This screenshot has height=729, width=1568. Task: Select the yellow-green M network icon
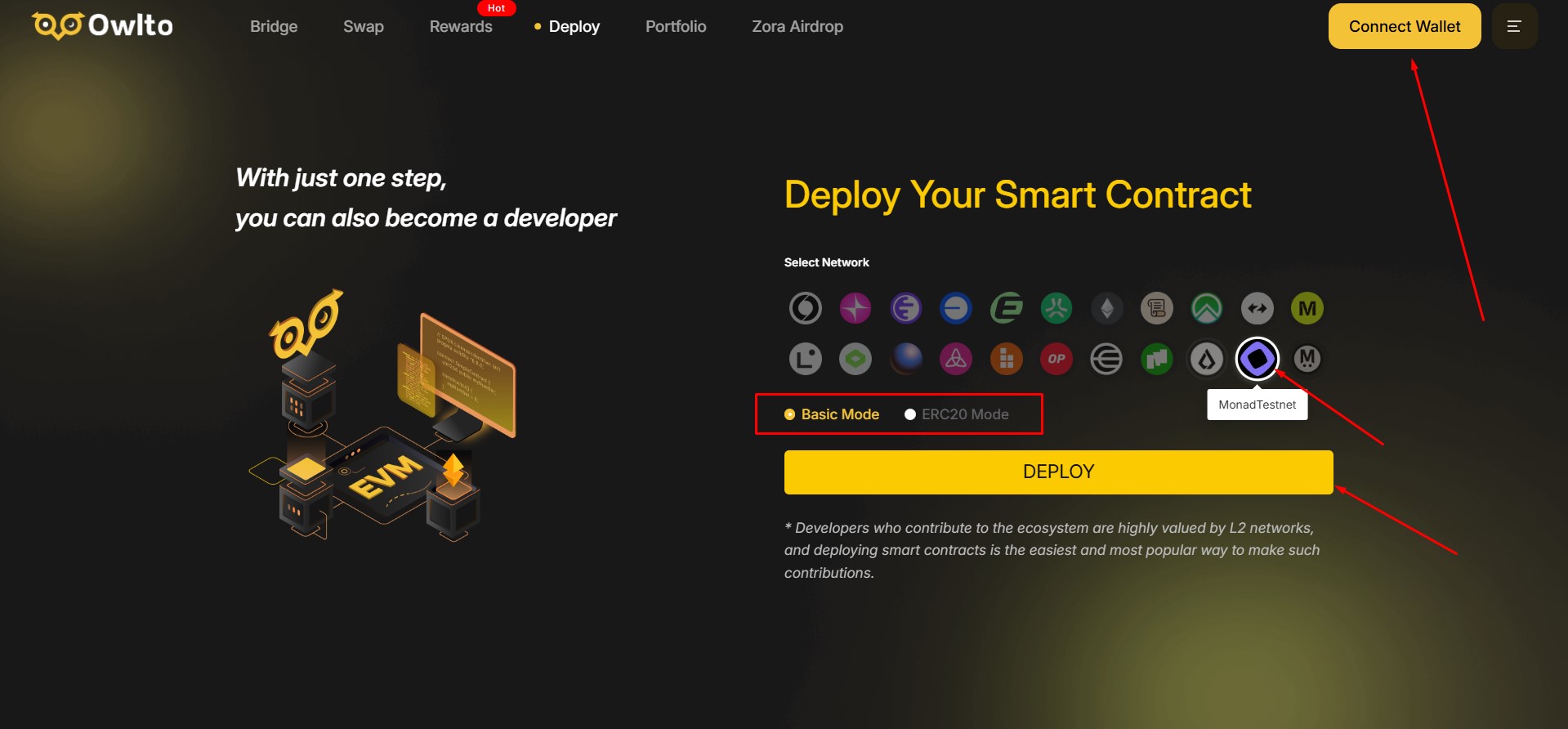point(1307,308)
